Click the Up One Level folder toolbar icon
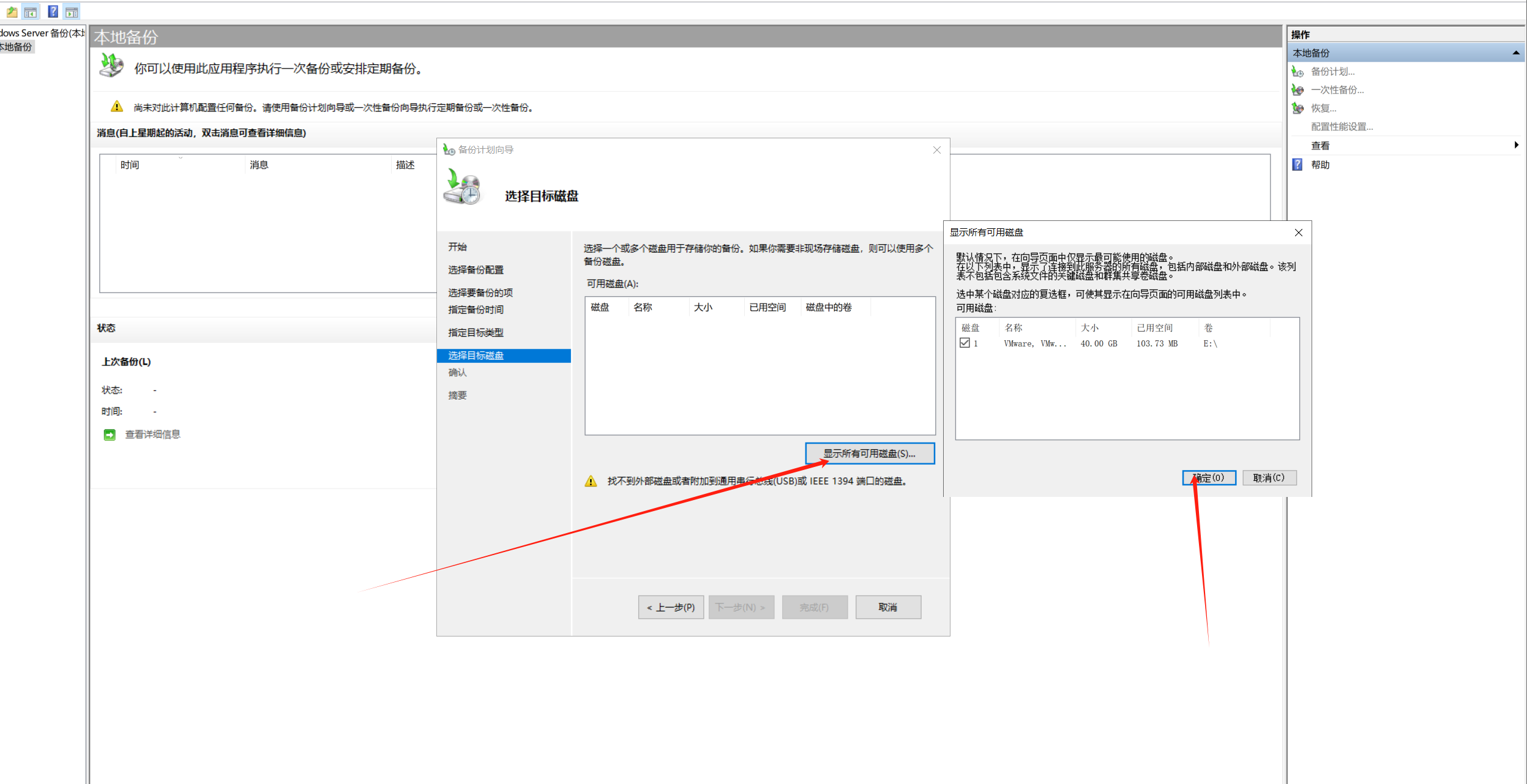 12,12
